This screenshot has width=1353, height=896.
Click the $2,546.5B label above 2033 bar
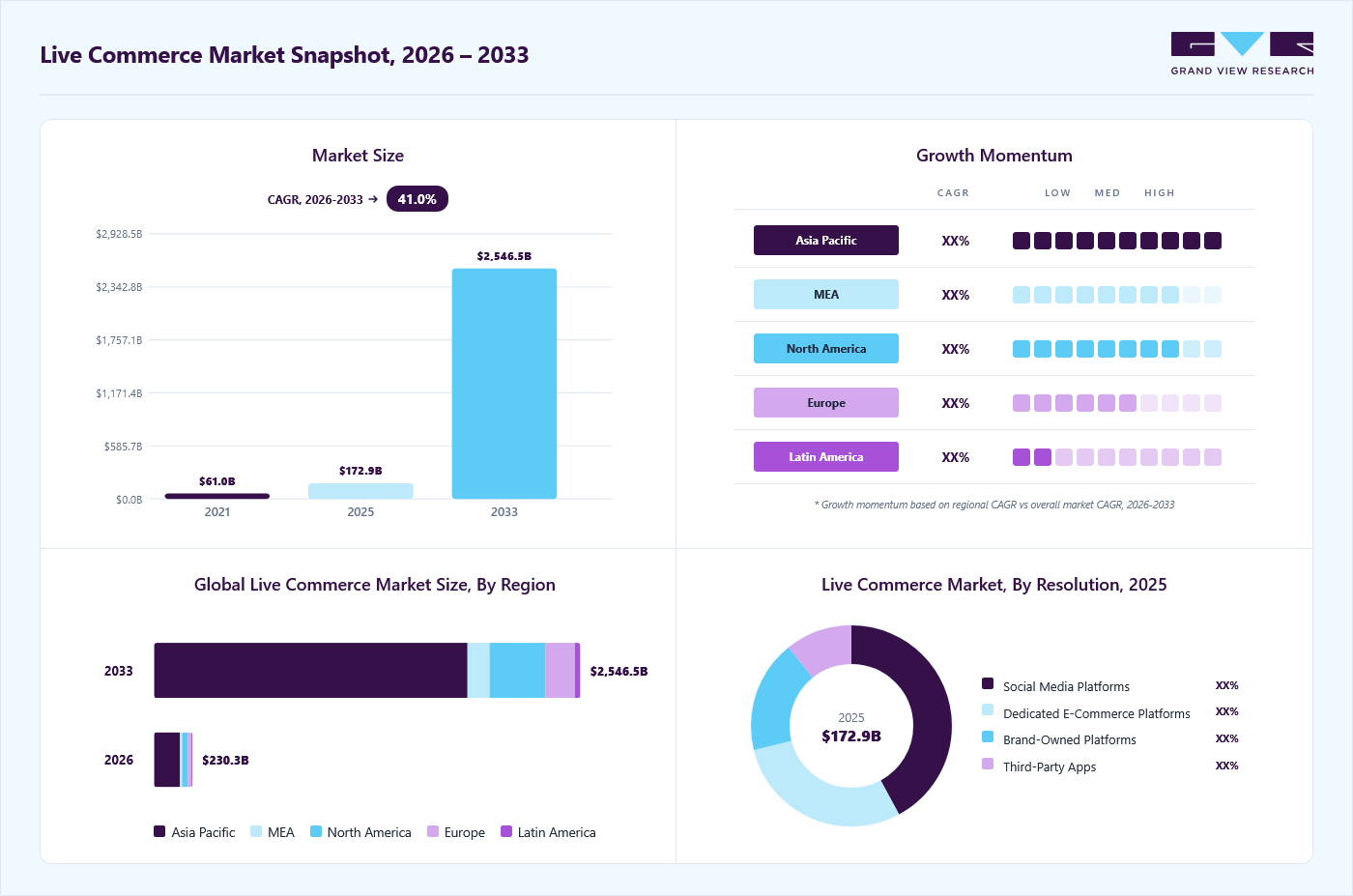click(x=504, y=256)
